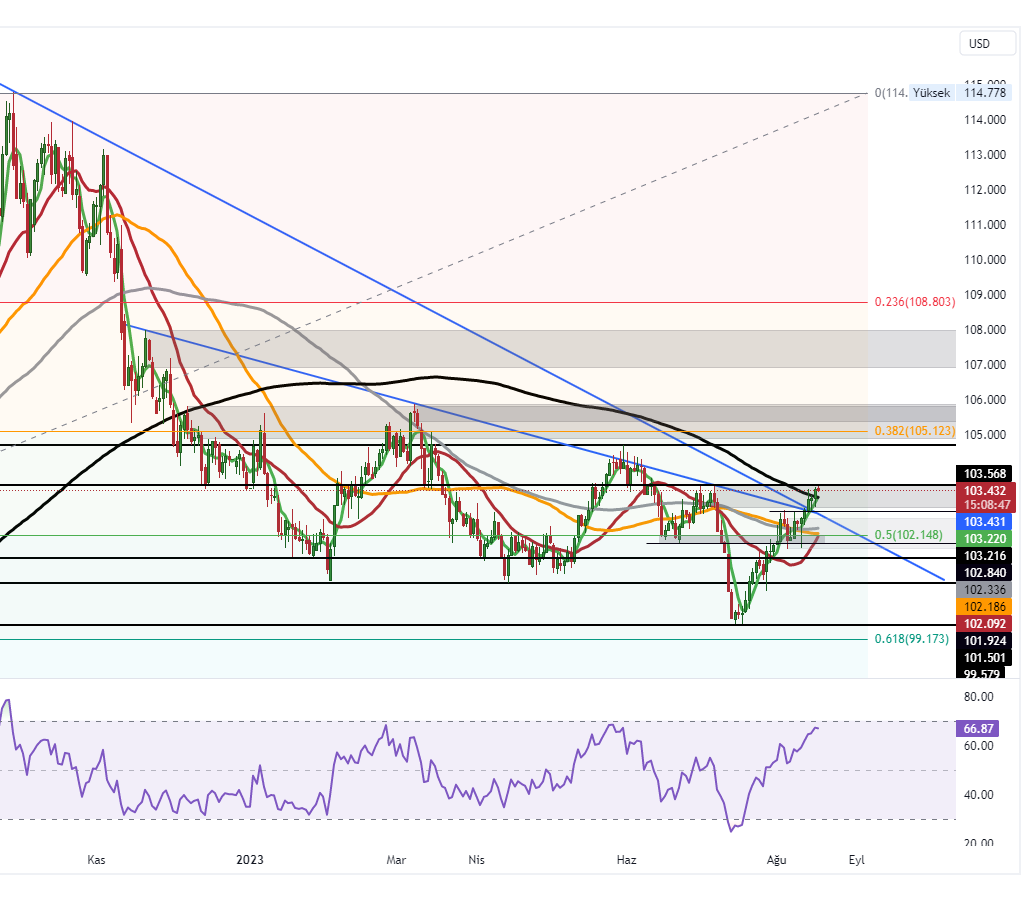Click the Yüksek 114.778 high price label
The height and width of the screenshot is (909, 1030).
962,93
